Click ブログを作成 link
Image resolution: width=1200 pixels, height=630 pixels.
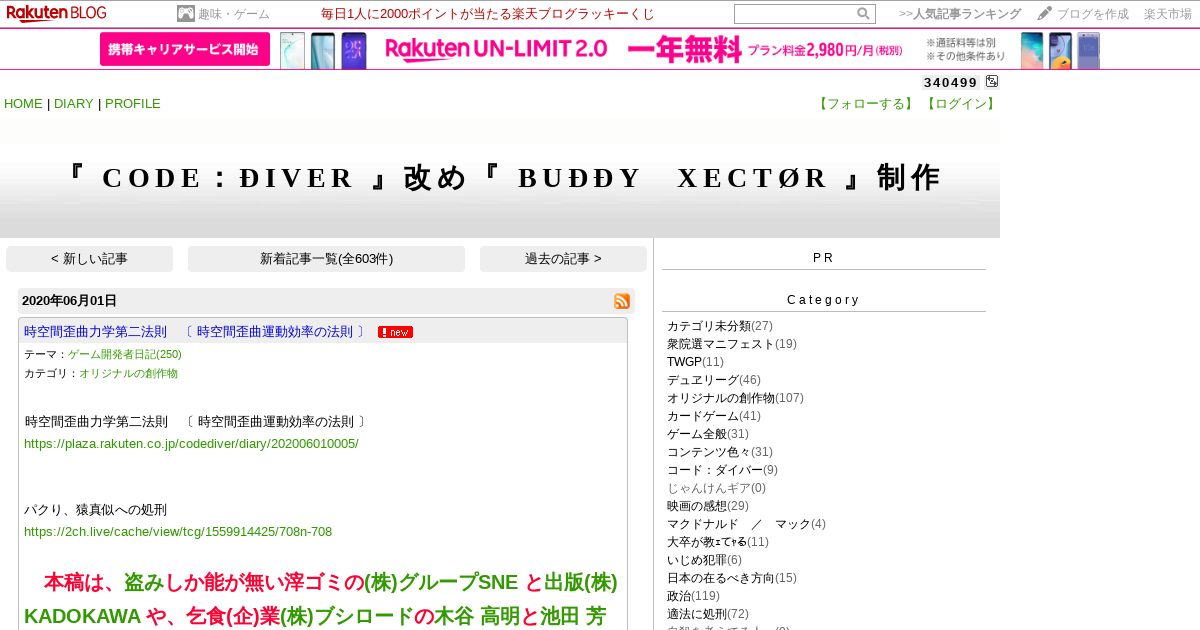(x=1093, y=14)
